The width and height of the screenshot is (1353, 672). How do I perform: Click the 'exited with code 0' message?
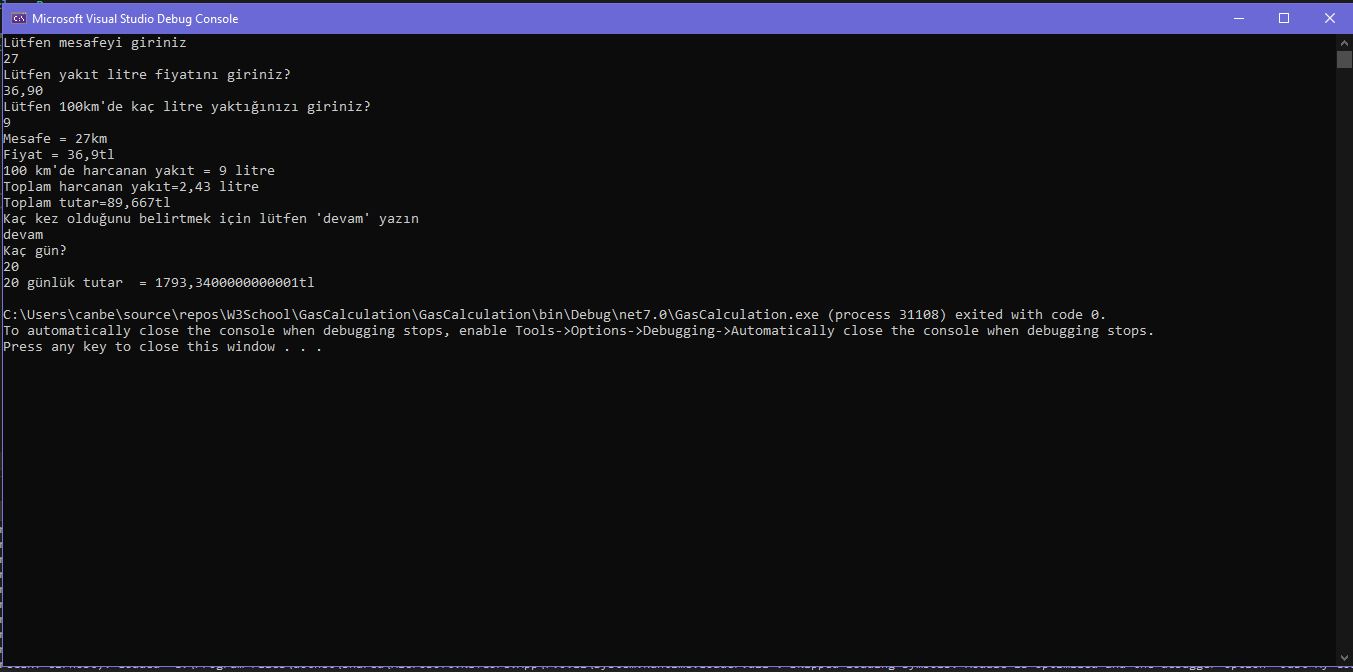coord(1030,314)
